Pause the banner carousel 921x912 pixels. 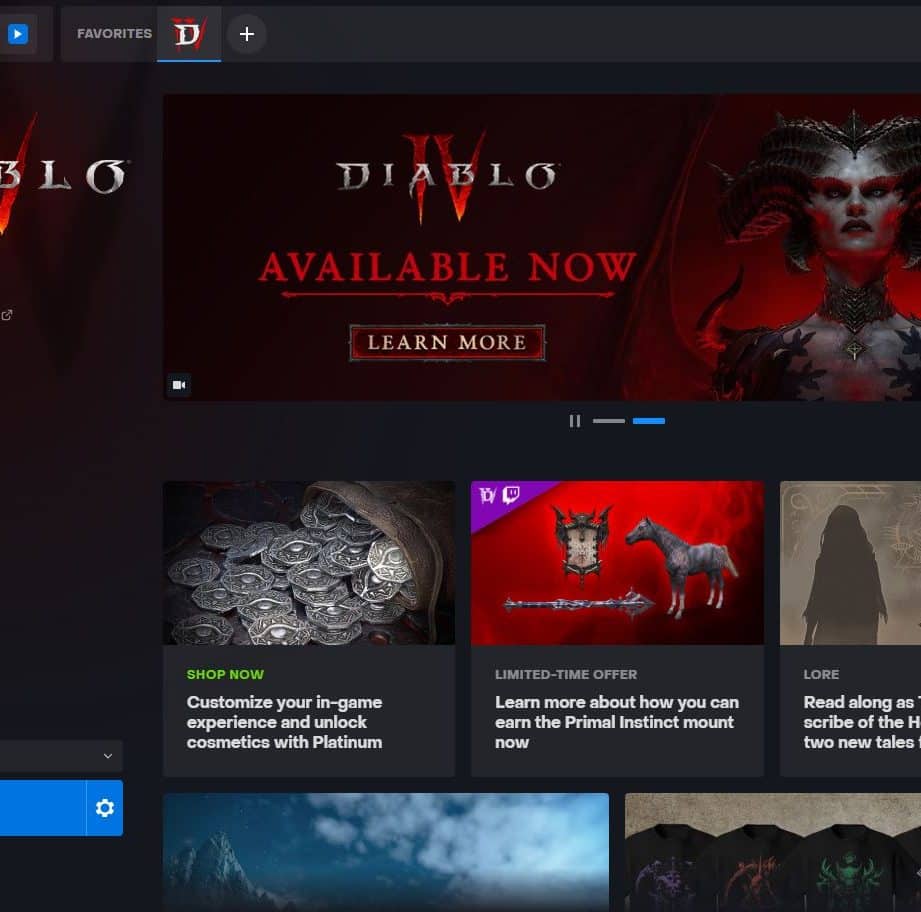(574, 421)
